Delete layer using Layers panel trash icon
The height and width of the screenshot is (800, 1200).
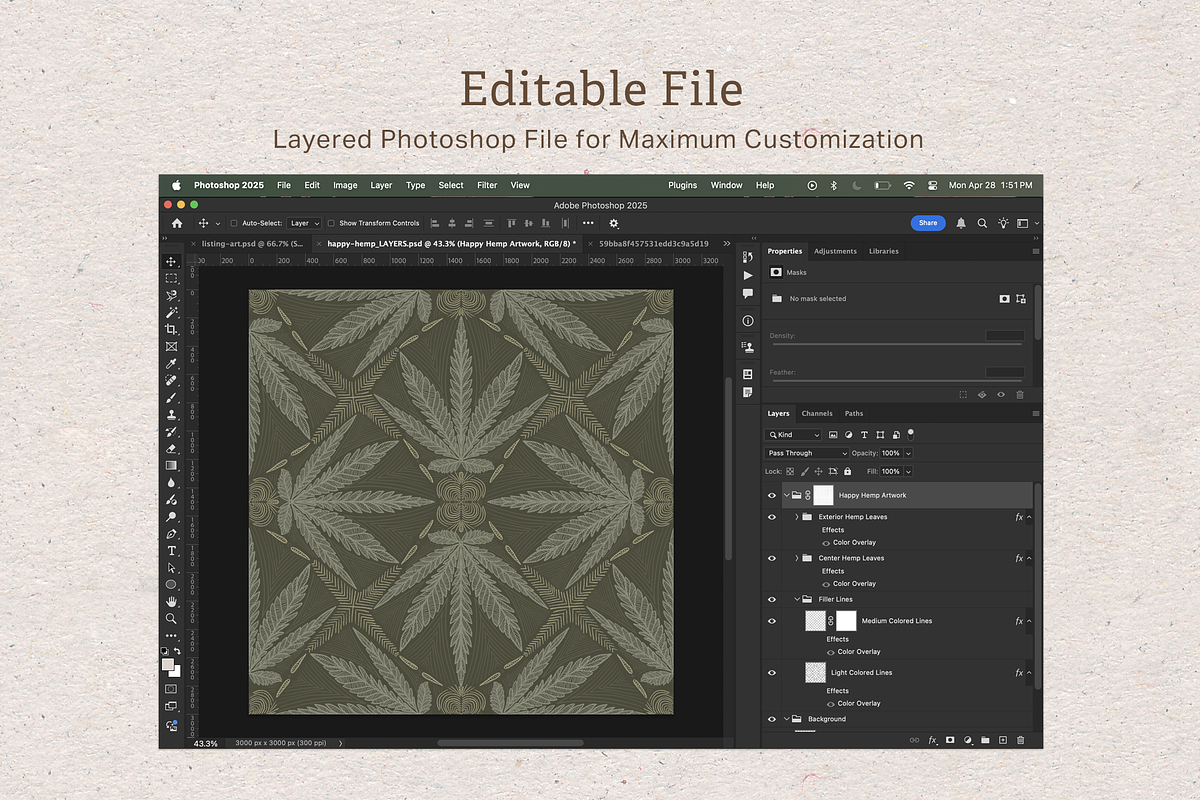[x=1021, y=740]
